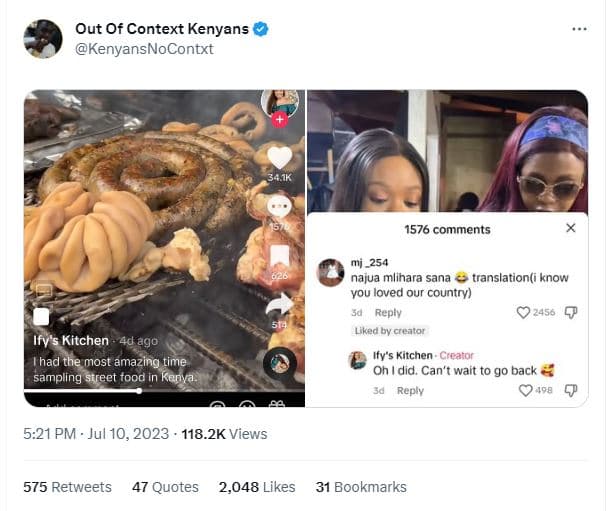The image size is (613, 511).
Task: Open the tweet's three-dot more menu
Action: (x=579, y=29)
